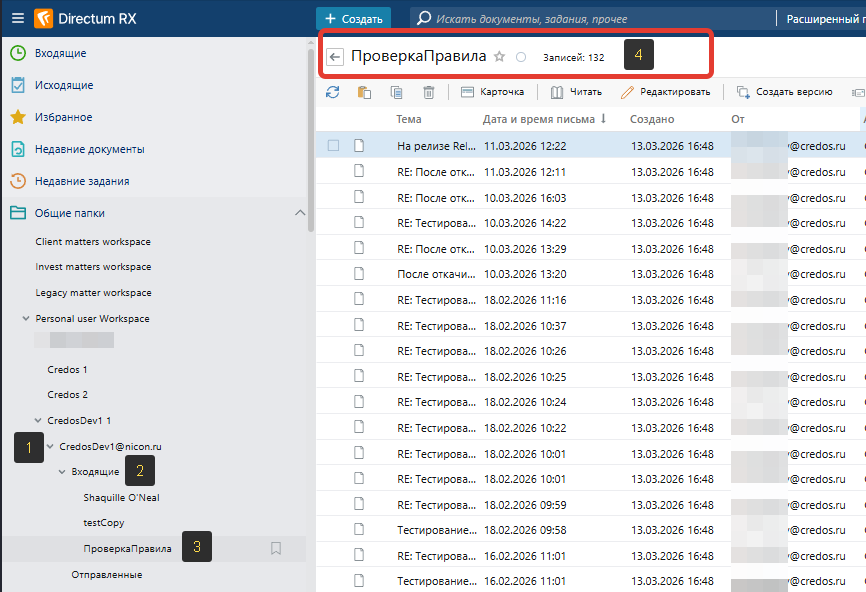Collapse the Personal user Workspace node
The image size is (866, 592).
point(26,319)
